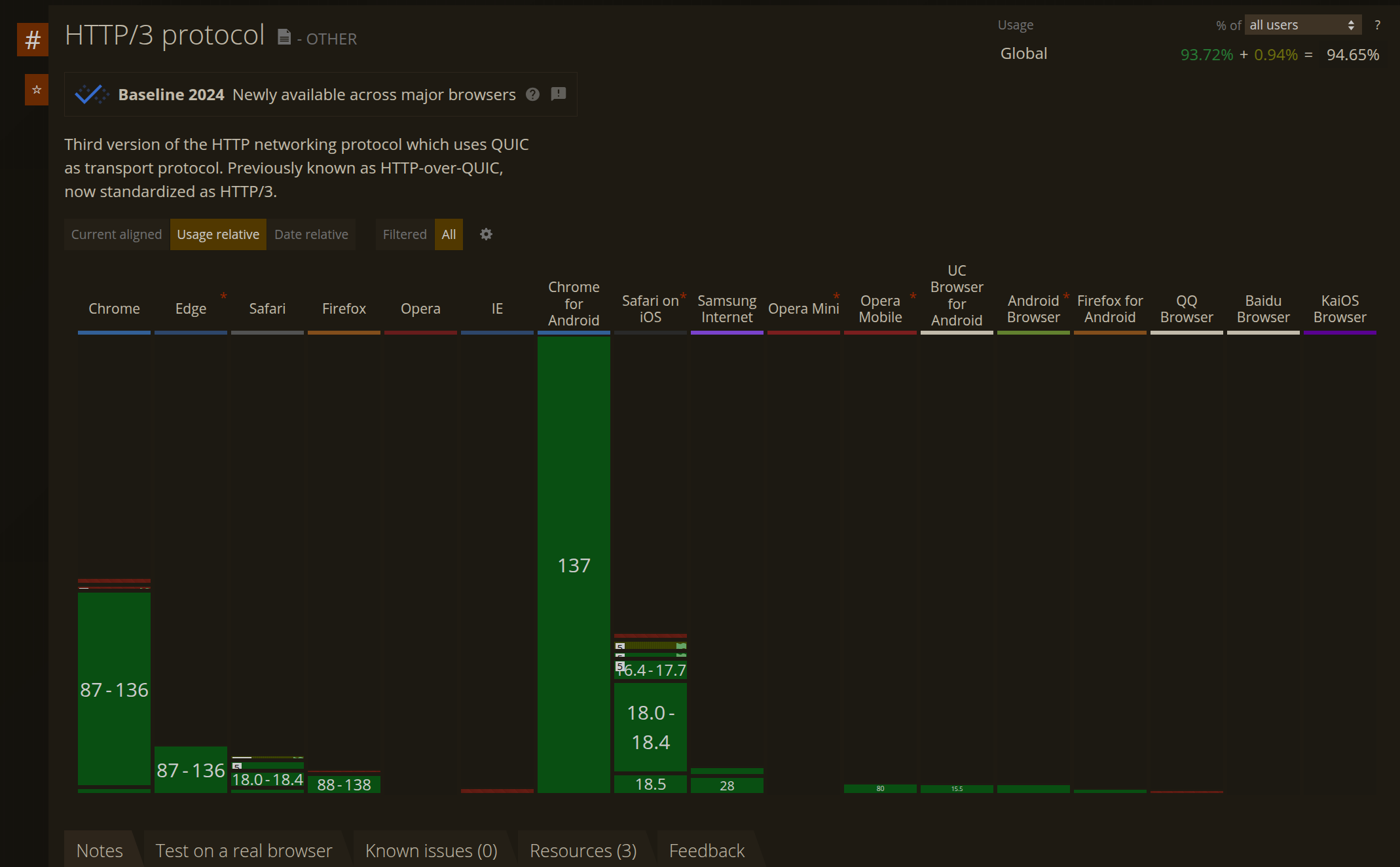Screen dimensions: 1400x867
Task: Click Safari on iOS column header
Action: 650,308
